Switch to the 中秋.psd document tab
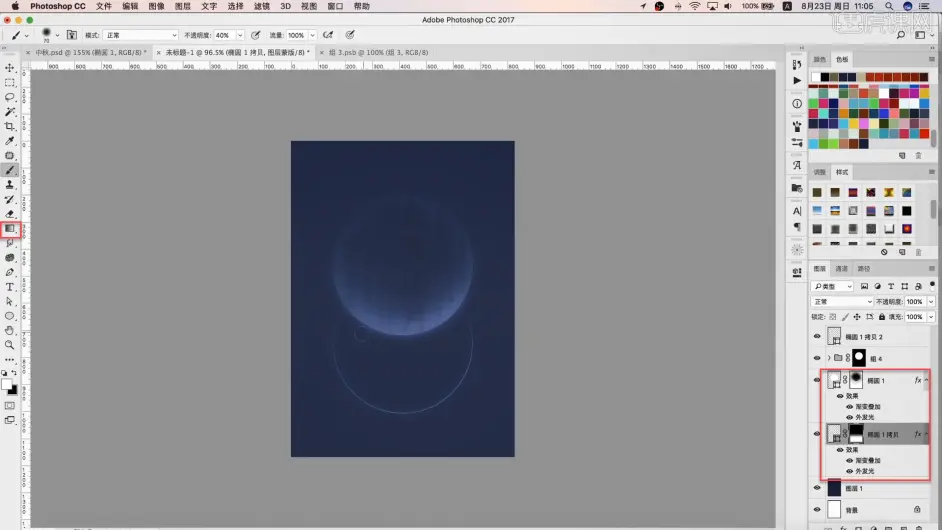This screenshot has width=942, height=530. [90, 52]
